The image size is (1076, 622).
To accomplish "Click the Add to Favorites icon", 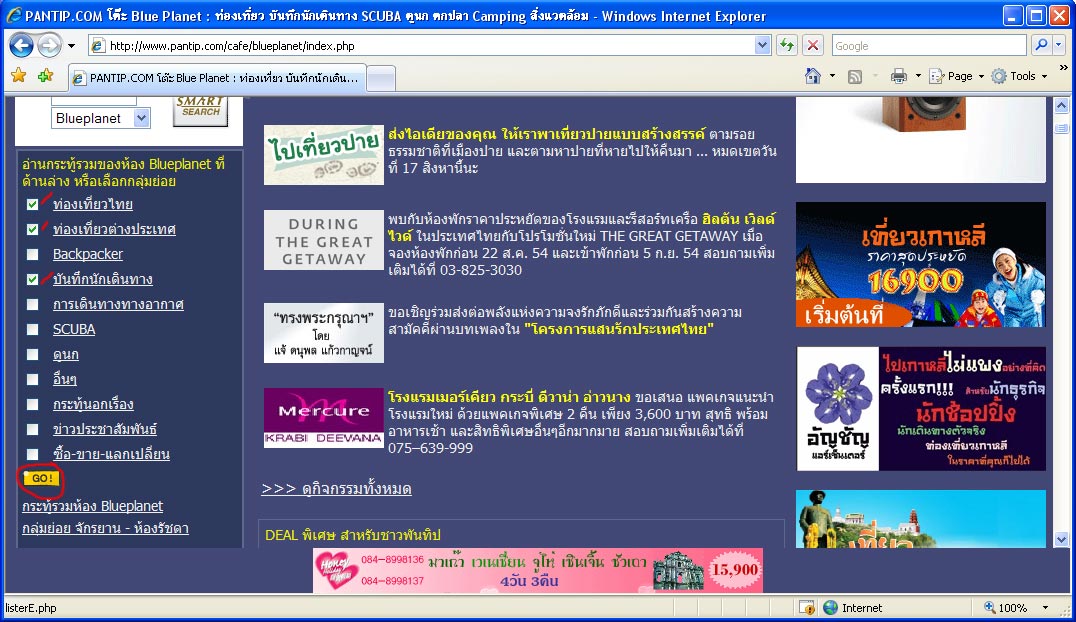I will click(x=45, y=76).
